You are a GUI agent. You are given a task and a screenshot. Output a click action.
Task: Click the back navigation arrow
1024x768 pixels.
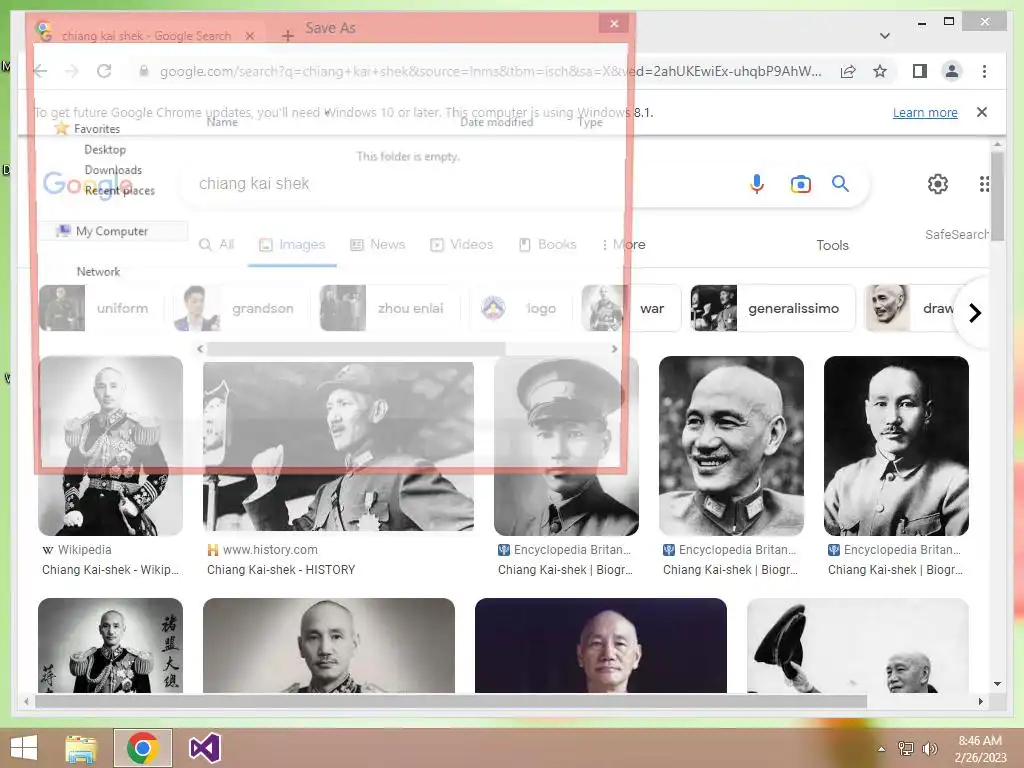click(x=40, y=71)
